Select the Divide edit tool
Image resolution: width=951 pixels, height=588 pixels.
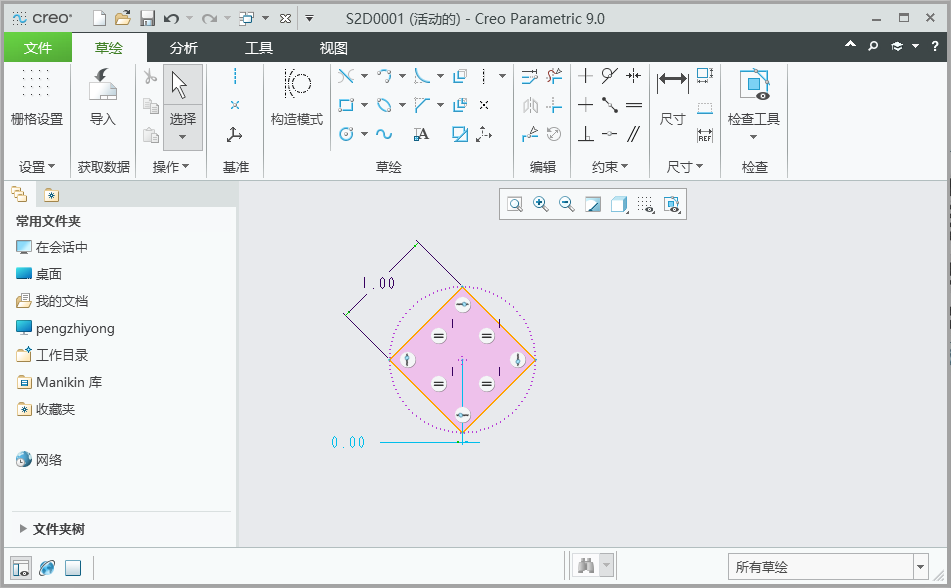529,134
